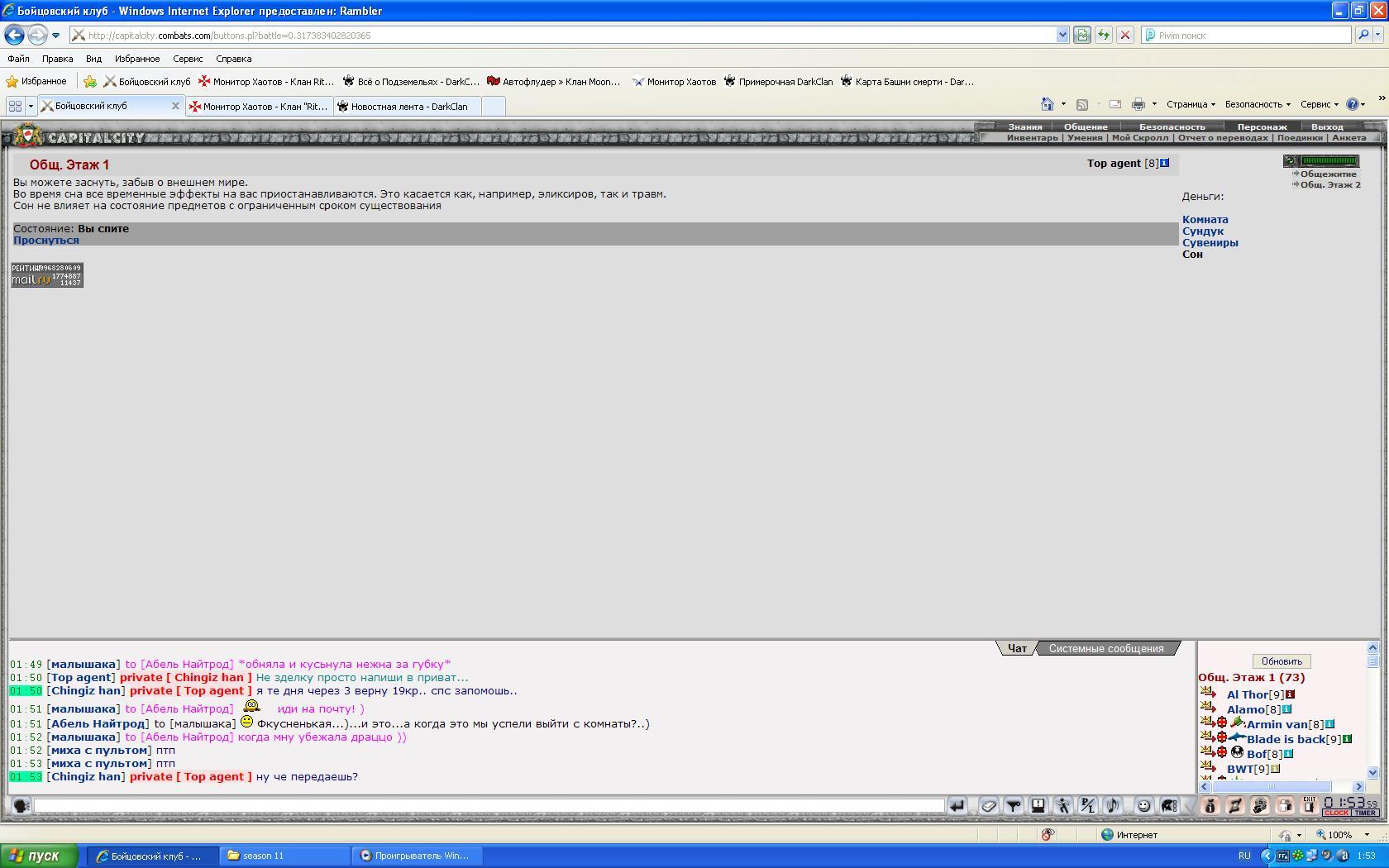Screen dimensions: 1389x868
Task: Expand the zoom 100% dropdown in status bar
Action: [x=1367, y=835]
